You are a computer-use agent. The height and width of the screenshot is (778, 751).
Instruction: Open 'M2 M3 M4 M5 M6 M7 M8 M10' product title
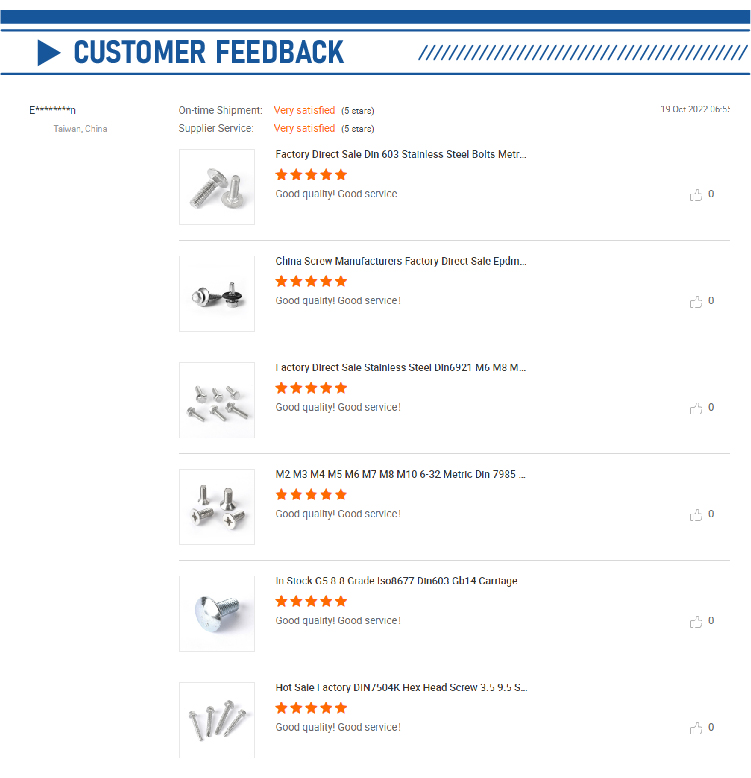pos(400,474)
